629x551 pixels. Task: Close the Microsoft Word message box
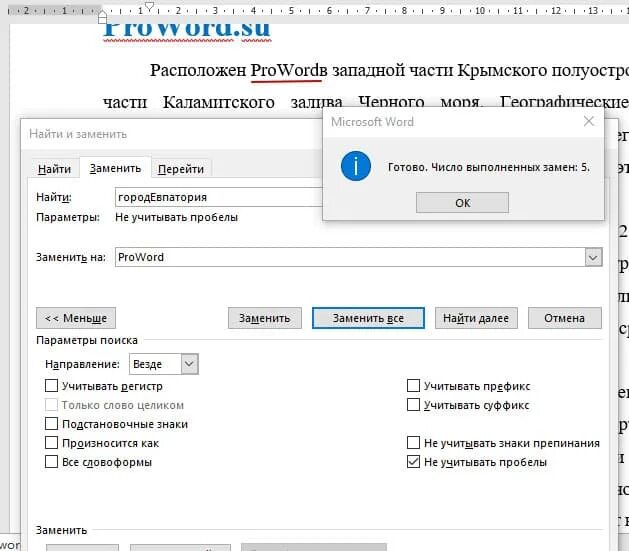(588, 121)
